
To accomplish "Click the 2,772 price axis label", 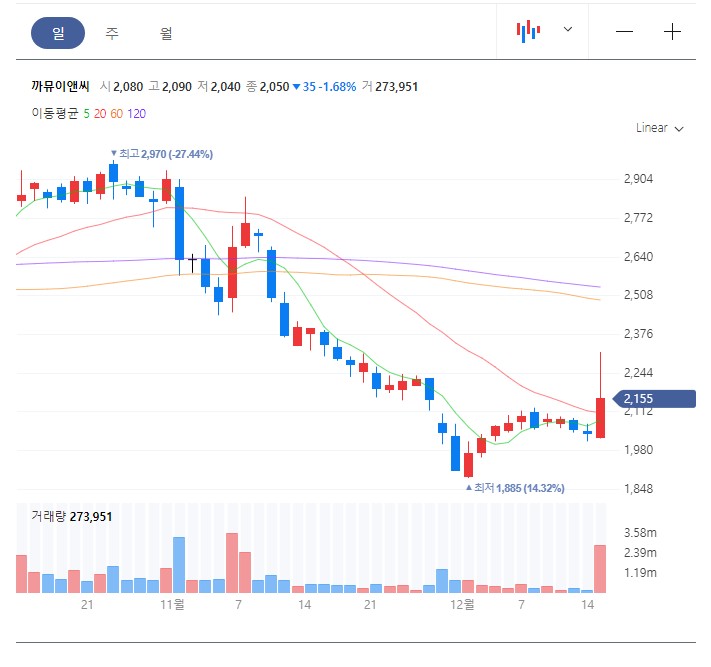I will pos(638,218).
